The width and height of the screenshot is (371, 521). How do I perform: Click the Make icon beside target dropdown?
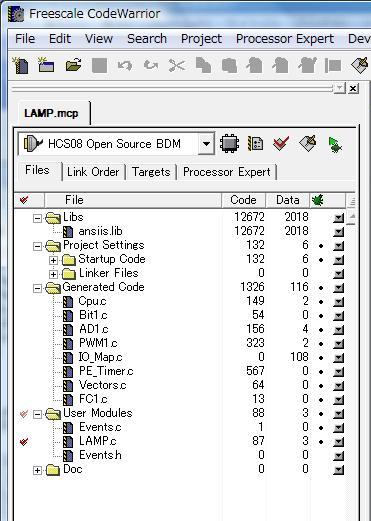[x=308, y=144]
